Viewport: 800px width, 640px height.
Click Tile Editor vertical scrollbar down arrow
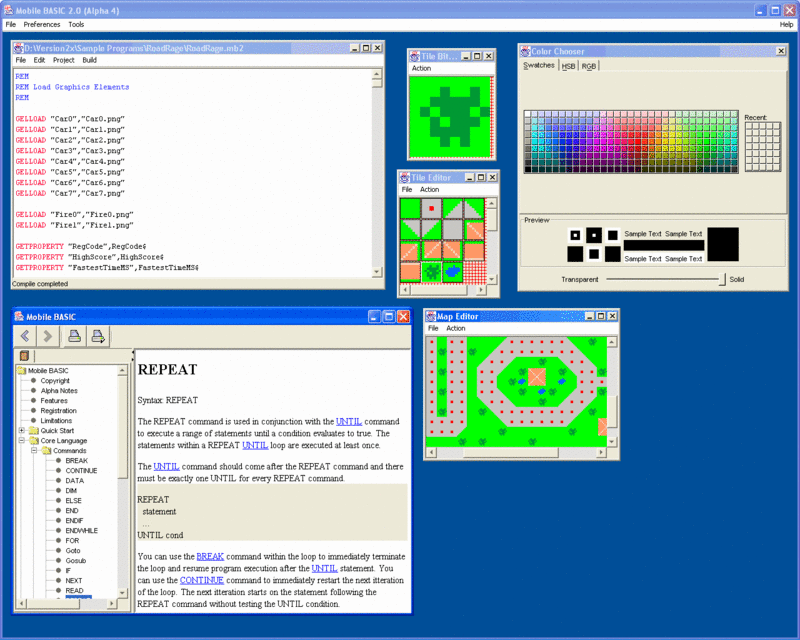point(492,279)
